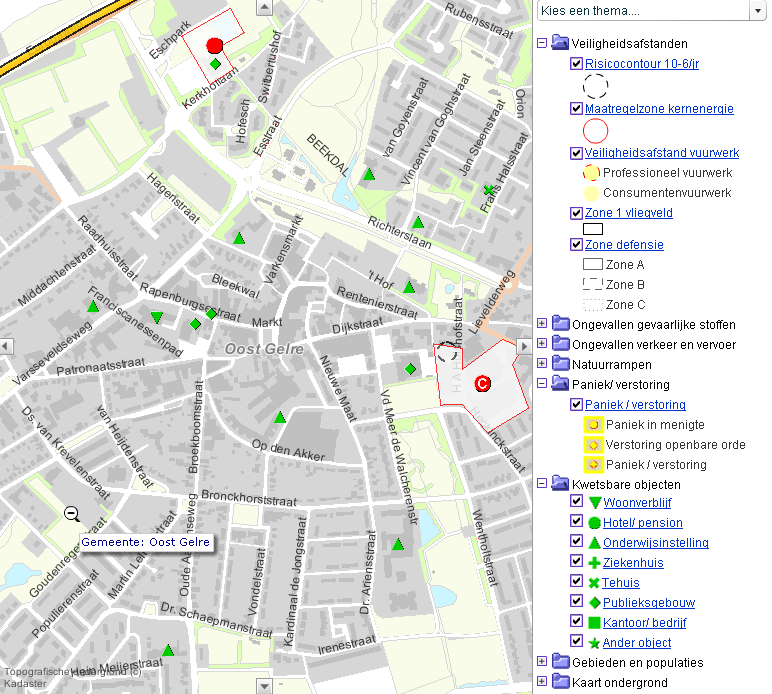
Task: Uncheck the Maatregelzone kernenergie checkbox
Action: (576, 108)
